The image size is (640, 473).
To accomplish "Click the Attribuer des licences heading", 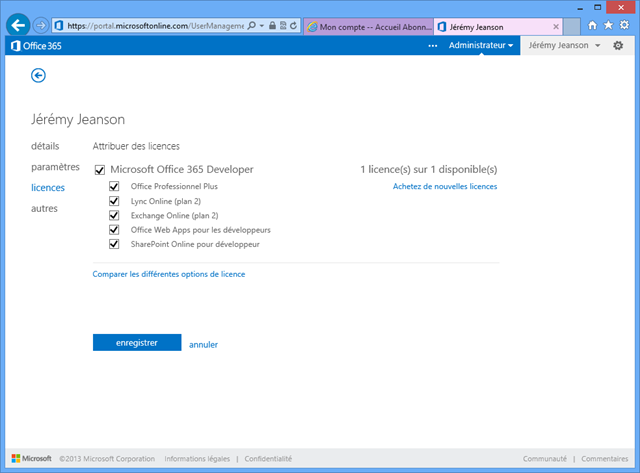I will [x=136, y=146].
